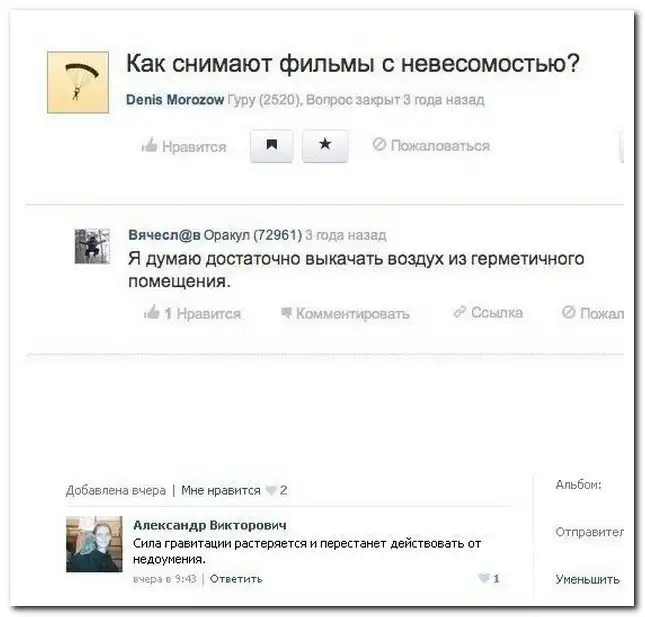Click the answer's Пожал report link

[593, 313]
